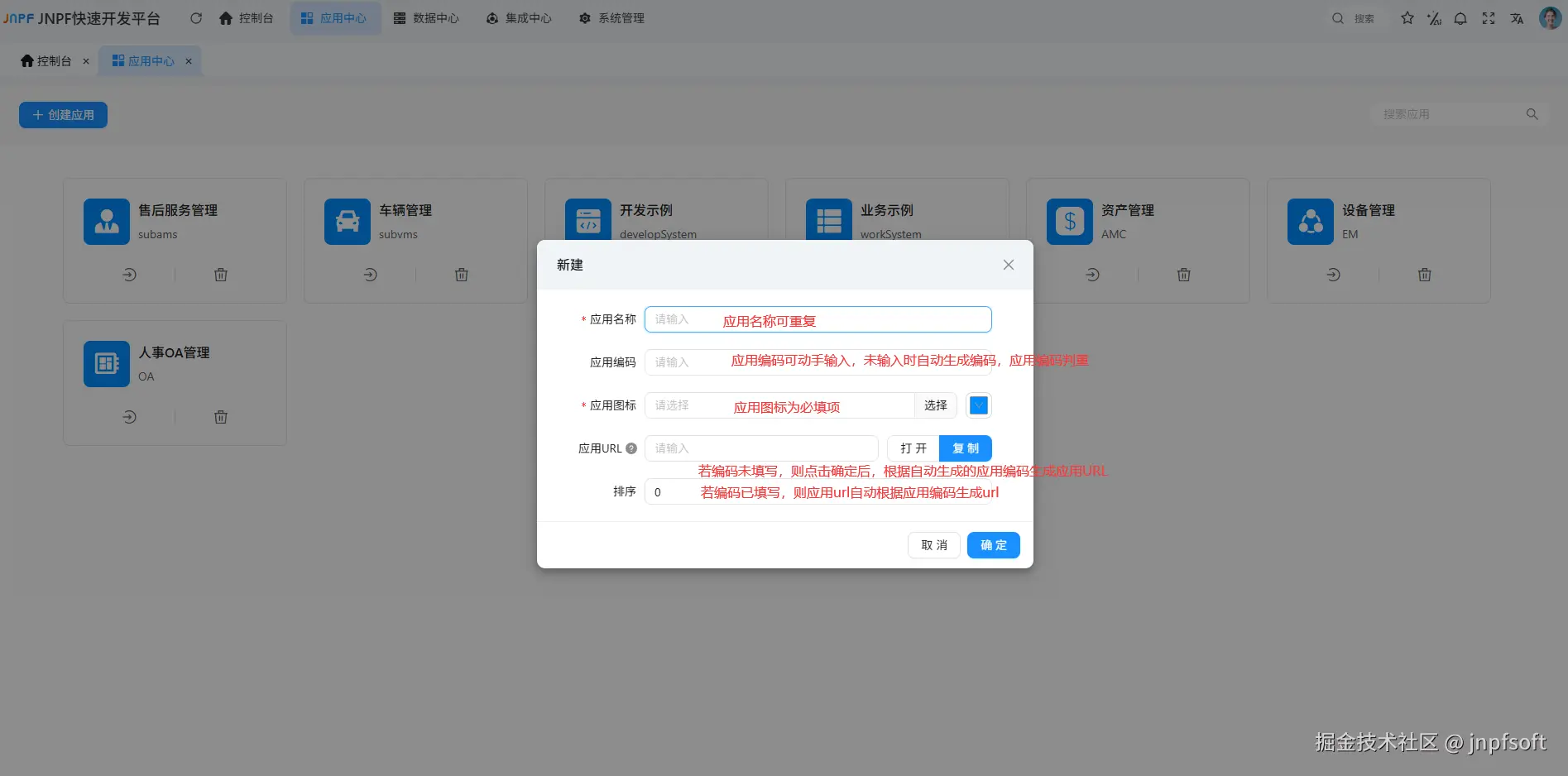Click the JNPF快速开发平台 logo

pos(81,18)
